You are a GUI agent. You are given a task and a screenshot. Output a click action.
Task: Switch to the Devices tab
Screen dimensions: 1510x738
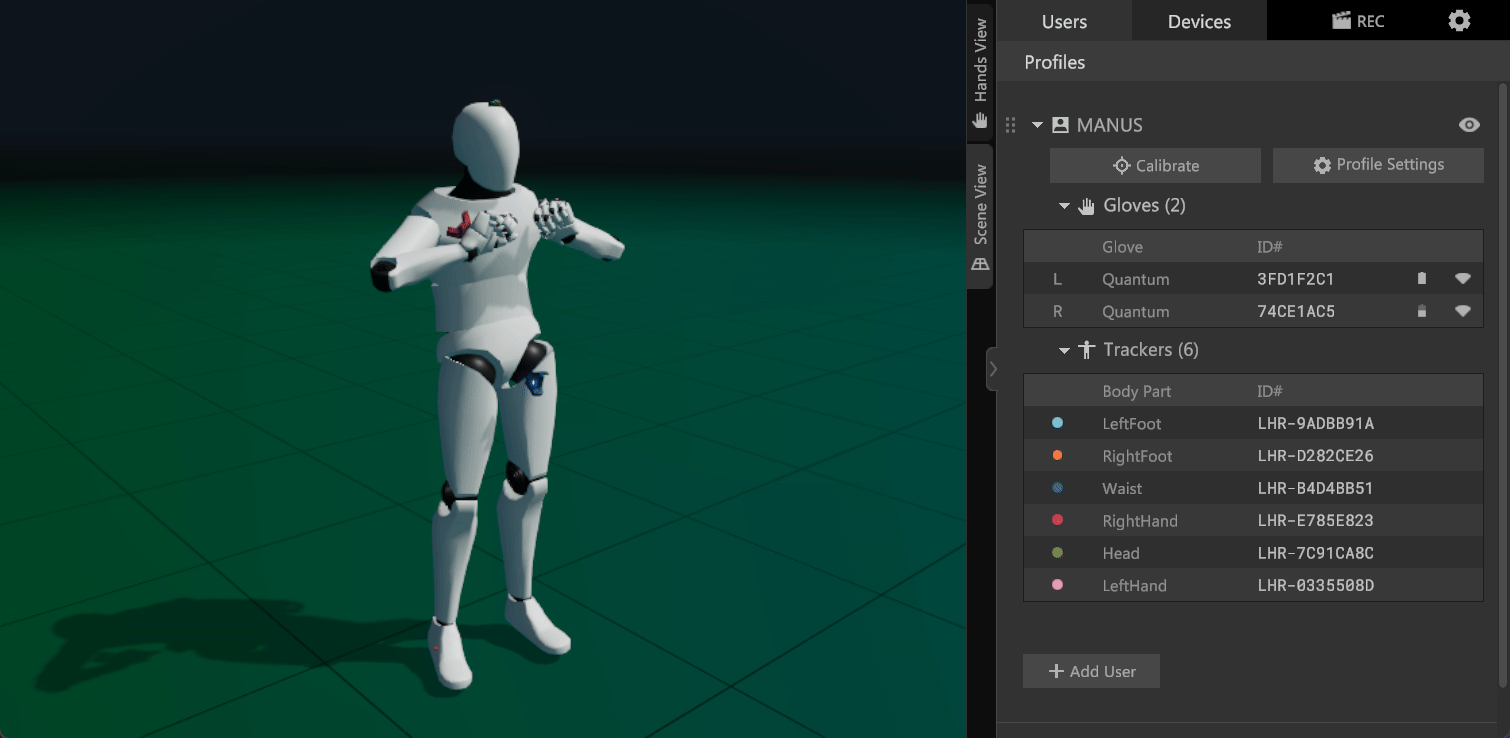pyautogui.click(x=1199, y=21)
